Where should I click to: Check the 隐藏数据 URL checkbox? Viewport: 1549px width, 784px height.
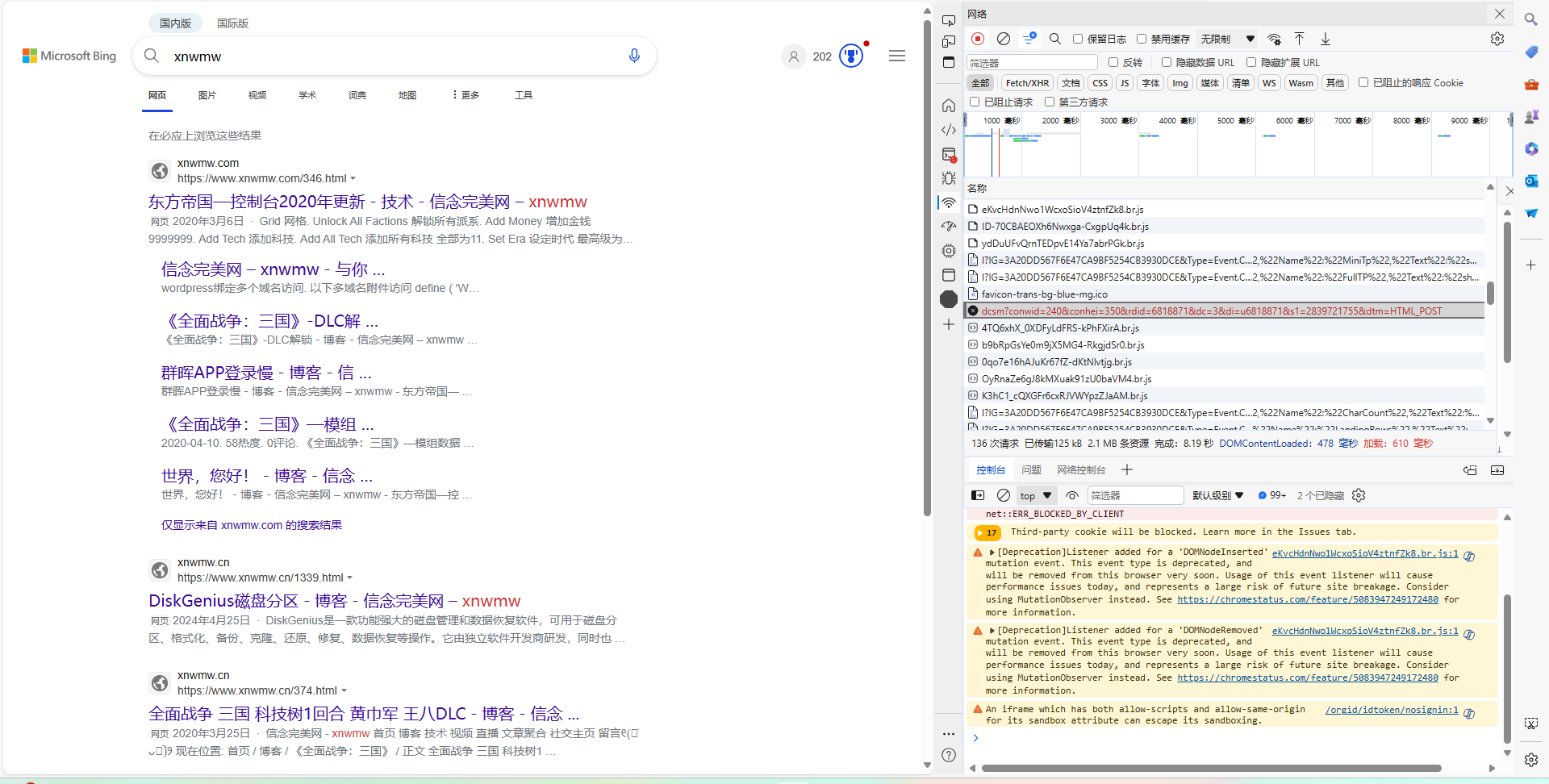[1167, 62]
